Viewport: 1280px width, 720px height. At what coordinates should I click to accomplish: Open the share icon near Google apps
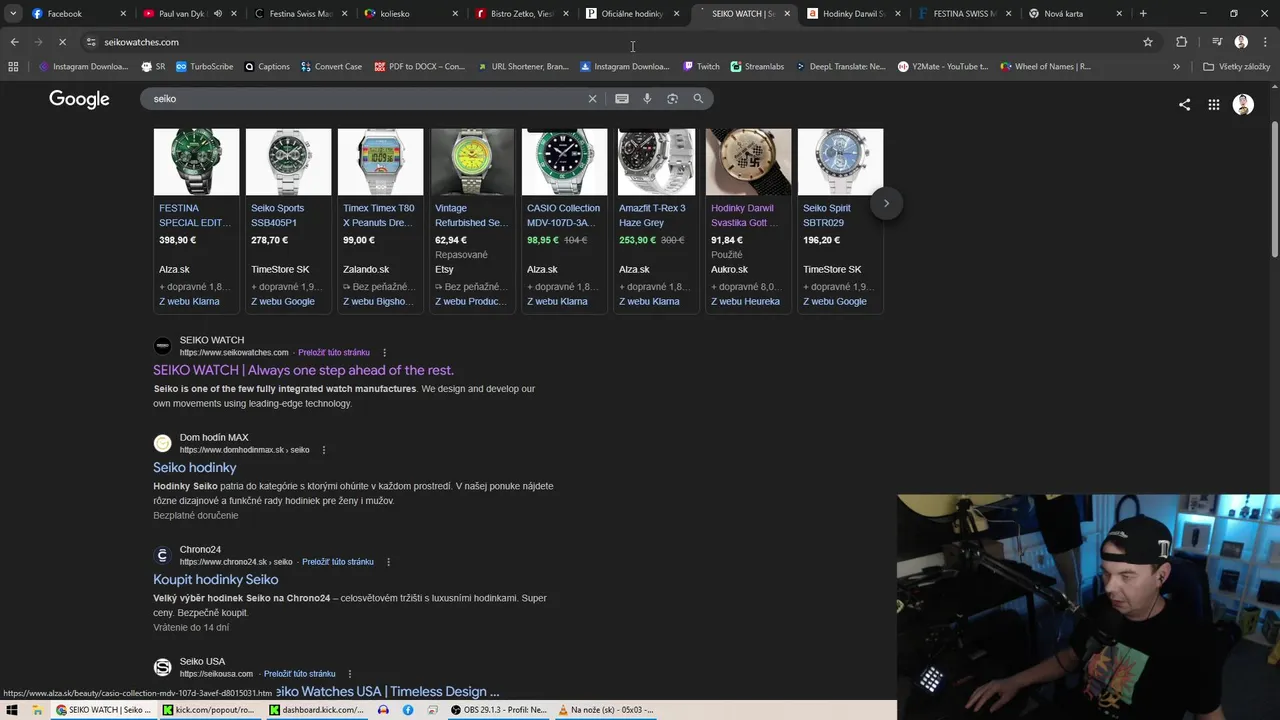1184,104
